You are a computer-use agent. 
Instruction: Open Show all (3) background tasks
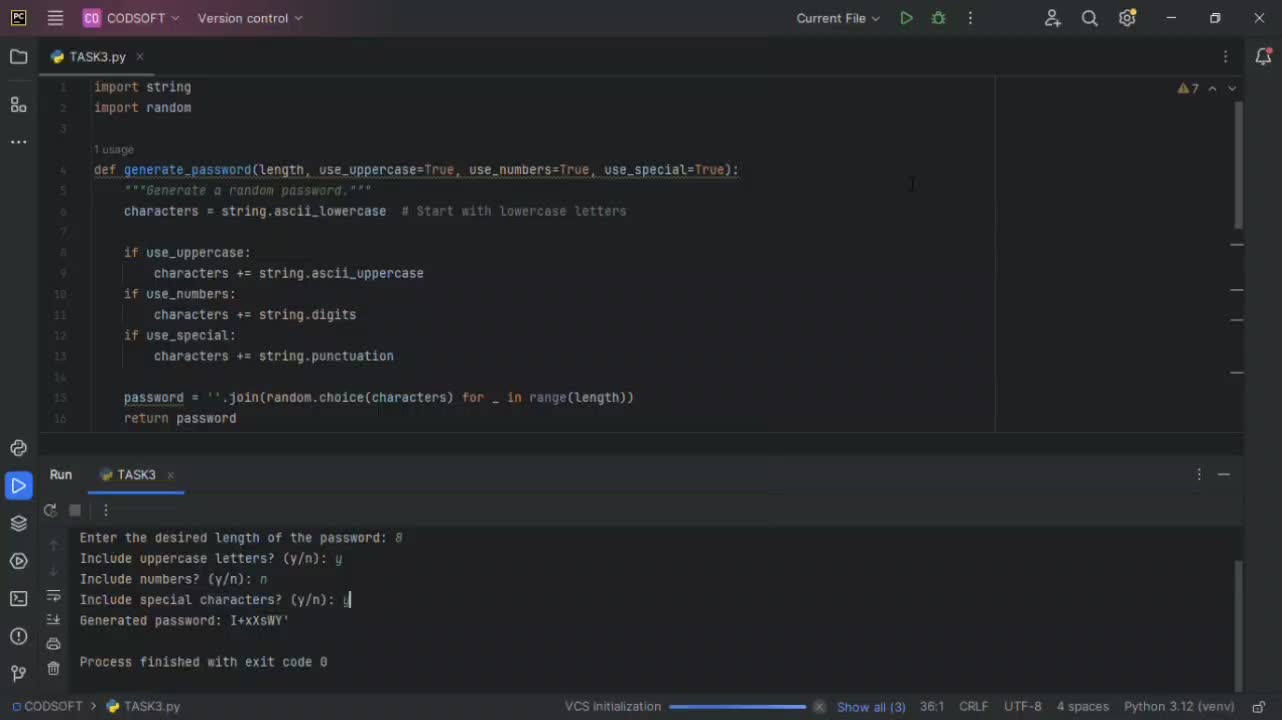tap(871, 707)
